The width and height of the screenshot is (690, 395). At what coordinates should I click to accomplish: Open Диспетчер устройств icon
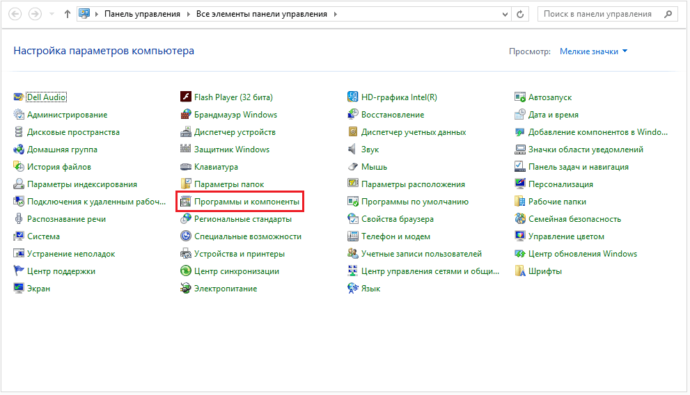pos(186,132)
